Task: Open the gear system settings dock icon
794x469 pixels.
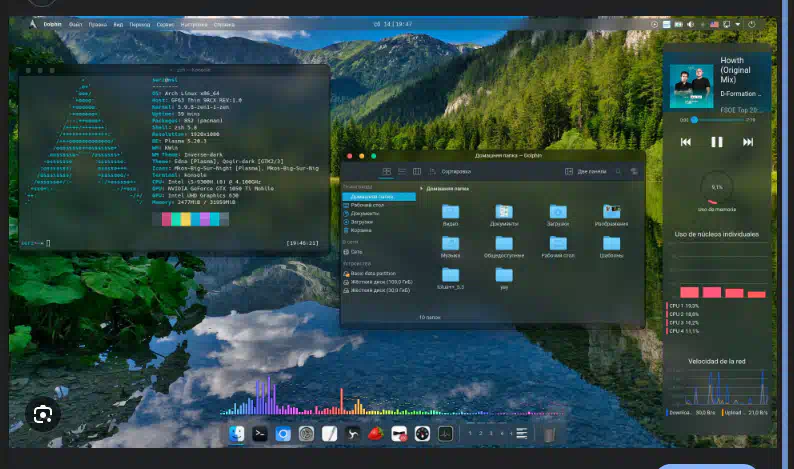Action: click(x=306, y=434)
